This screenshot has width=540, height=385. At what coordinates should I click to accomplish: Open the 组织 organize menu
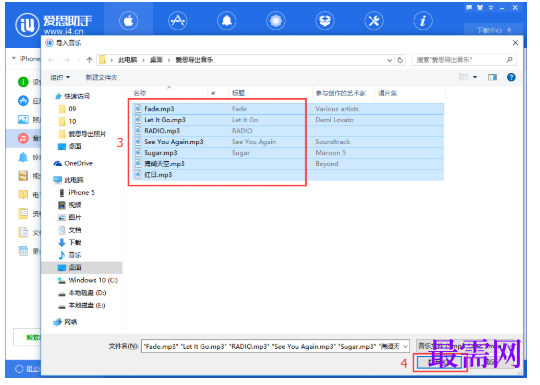[x=60, y=77]
